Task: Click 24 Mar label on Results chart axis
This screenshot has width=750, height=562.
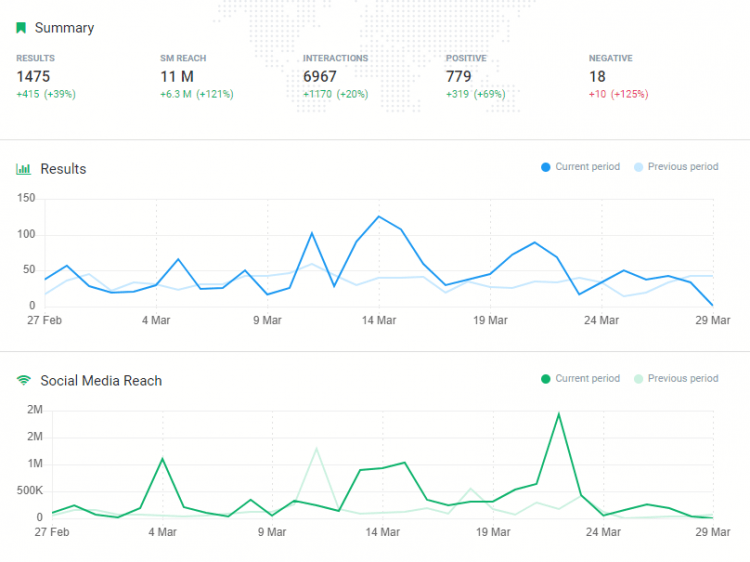Action: tap(601, 320)
